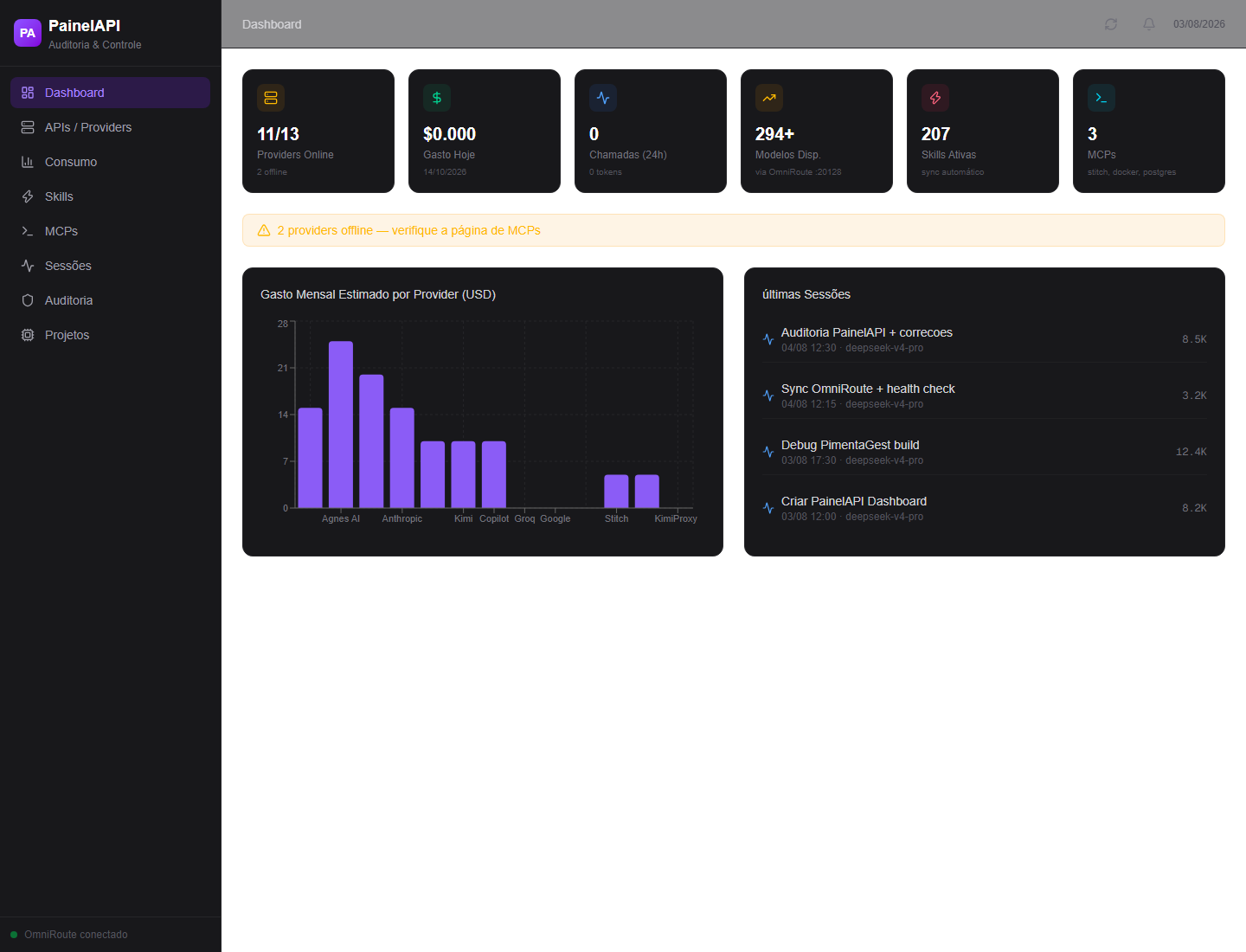Click the '2 providers offline' alert message
The height and width of the screenshot is (952, 1246).
[408, 230]
